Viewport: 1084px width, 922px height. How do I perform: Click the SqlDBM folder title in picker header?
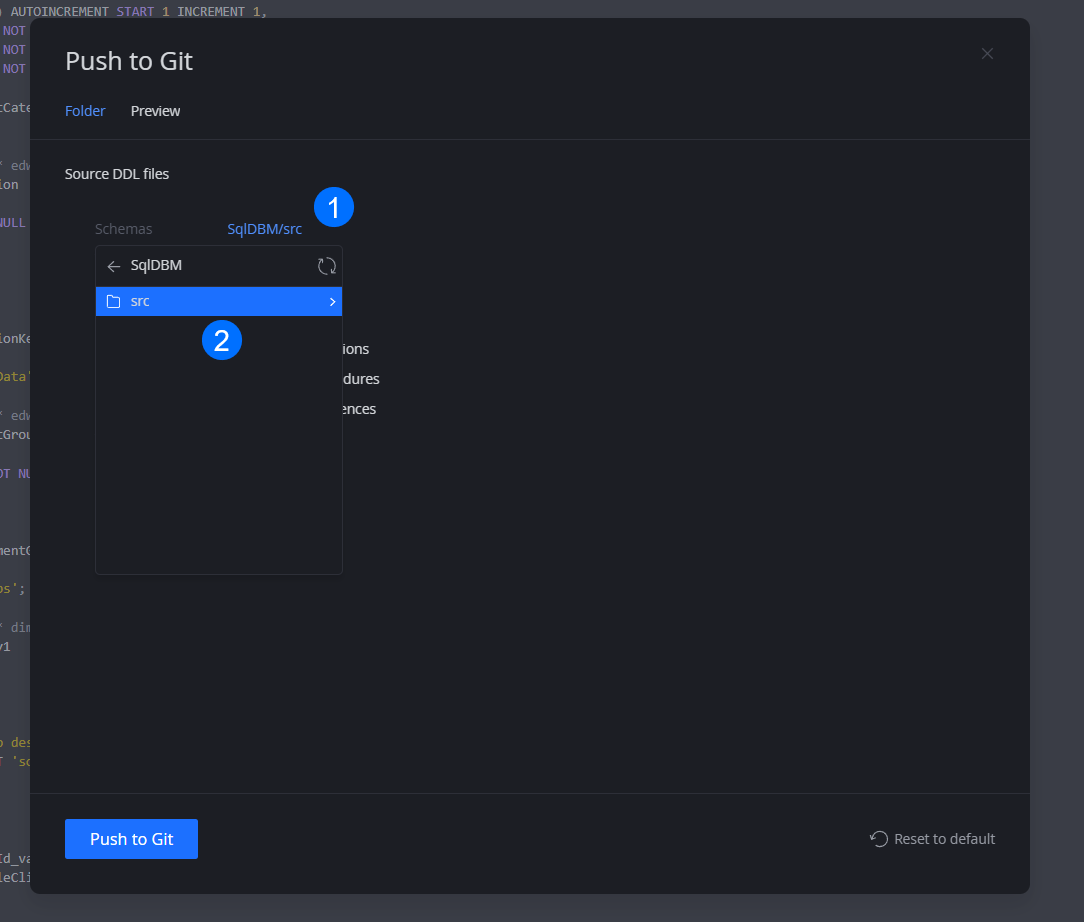pyautogui.click(x=156, y=266)
